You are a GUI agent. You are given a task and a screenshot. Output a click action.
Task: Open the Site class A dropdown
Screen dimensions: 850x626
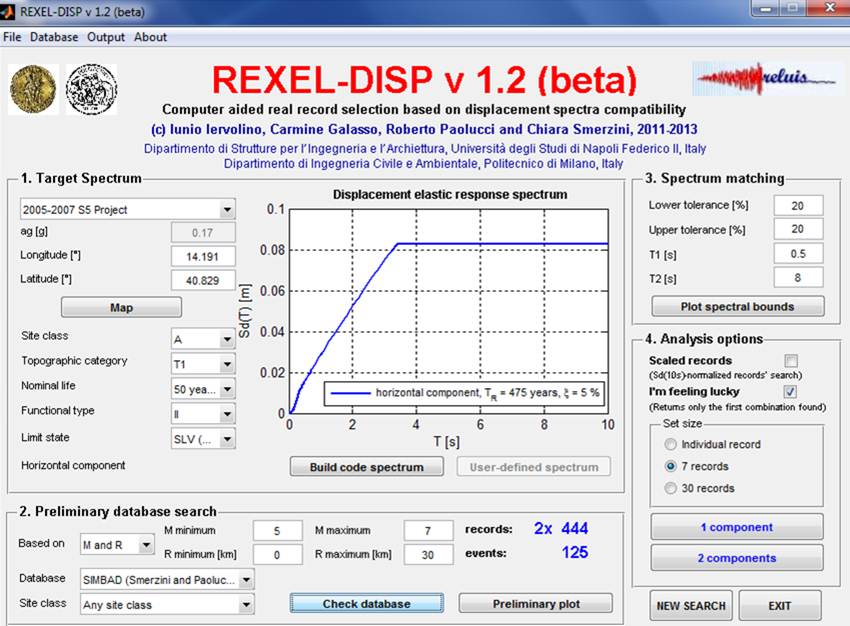[228, 339]
